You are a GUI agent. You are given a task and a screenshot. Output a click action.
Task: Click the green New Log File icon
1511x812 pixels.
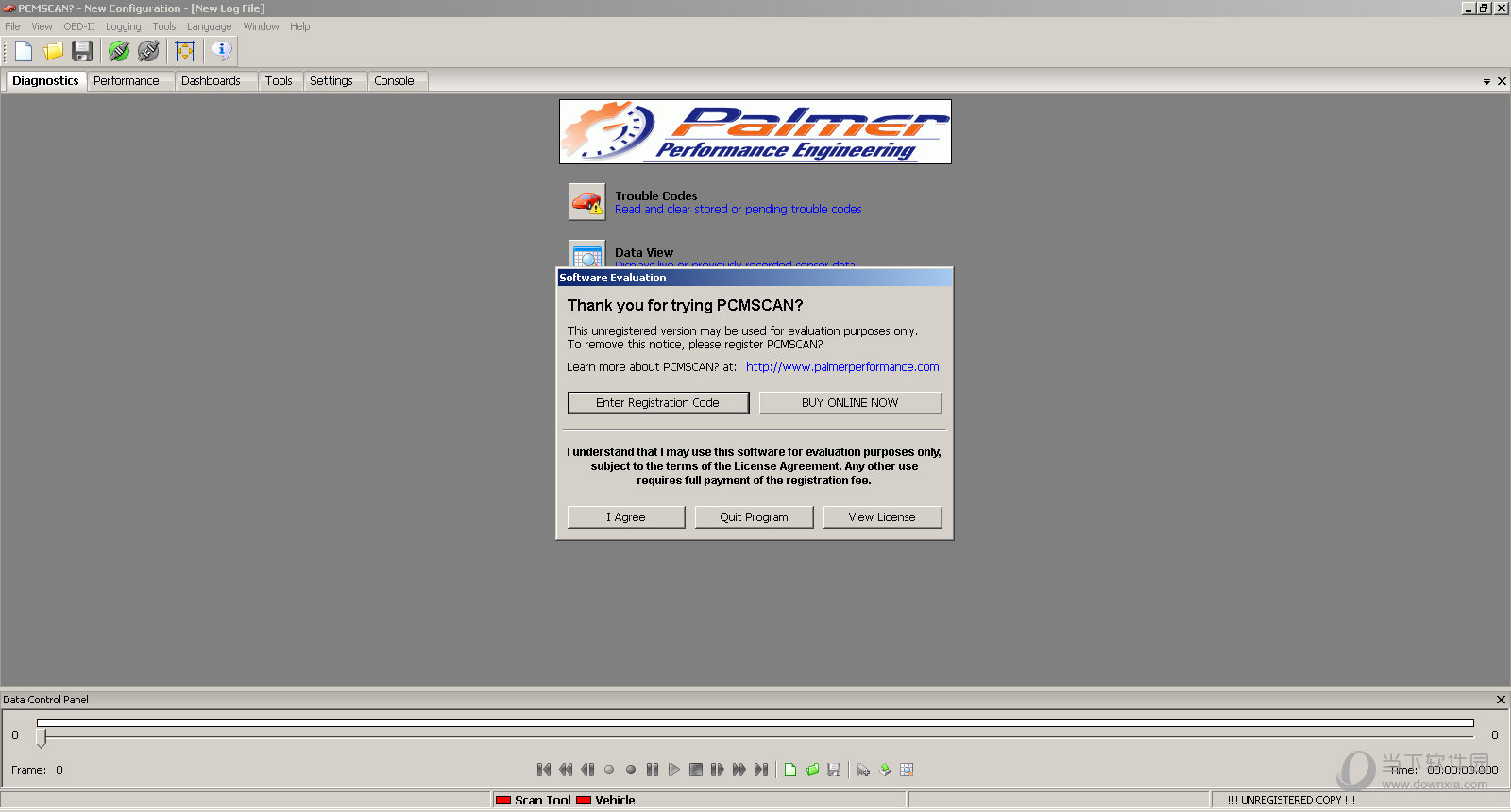coord(790,770)
